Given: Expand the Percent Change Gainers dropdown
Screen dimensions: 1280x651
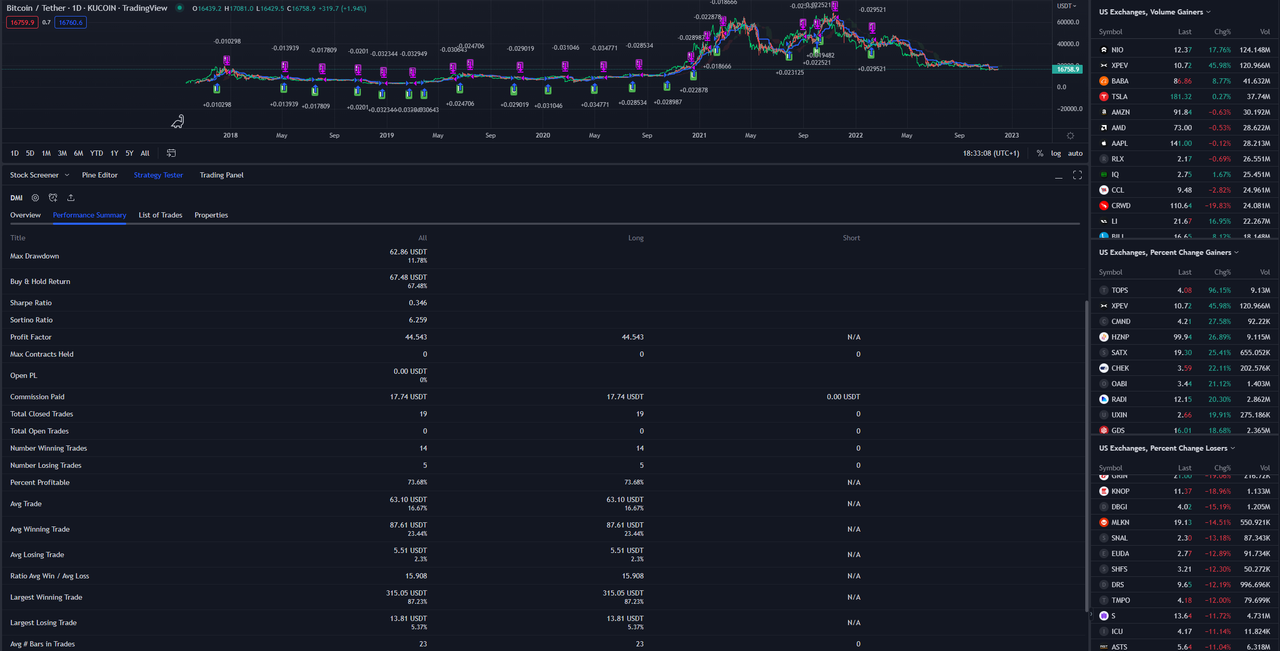Looking at the screenshot, I should pyautogui.click(x=1236, y=252).
